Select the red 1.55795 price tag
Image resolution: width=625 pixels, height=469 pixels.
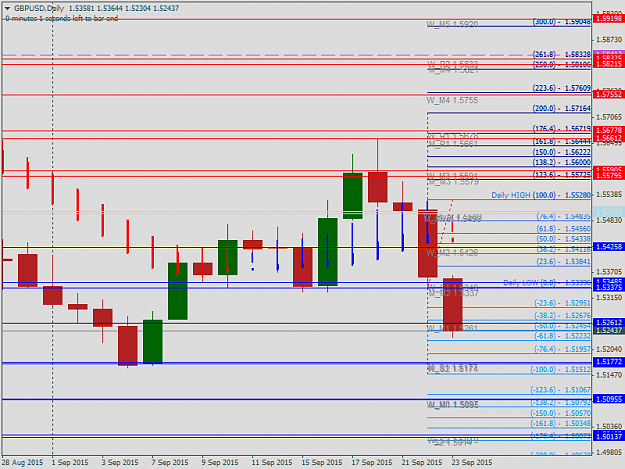(x=608, y=176)
